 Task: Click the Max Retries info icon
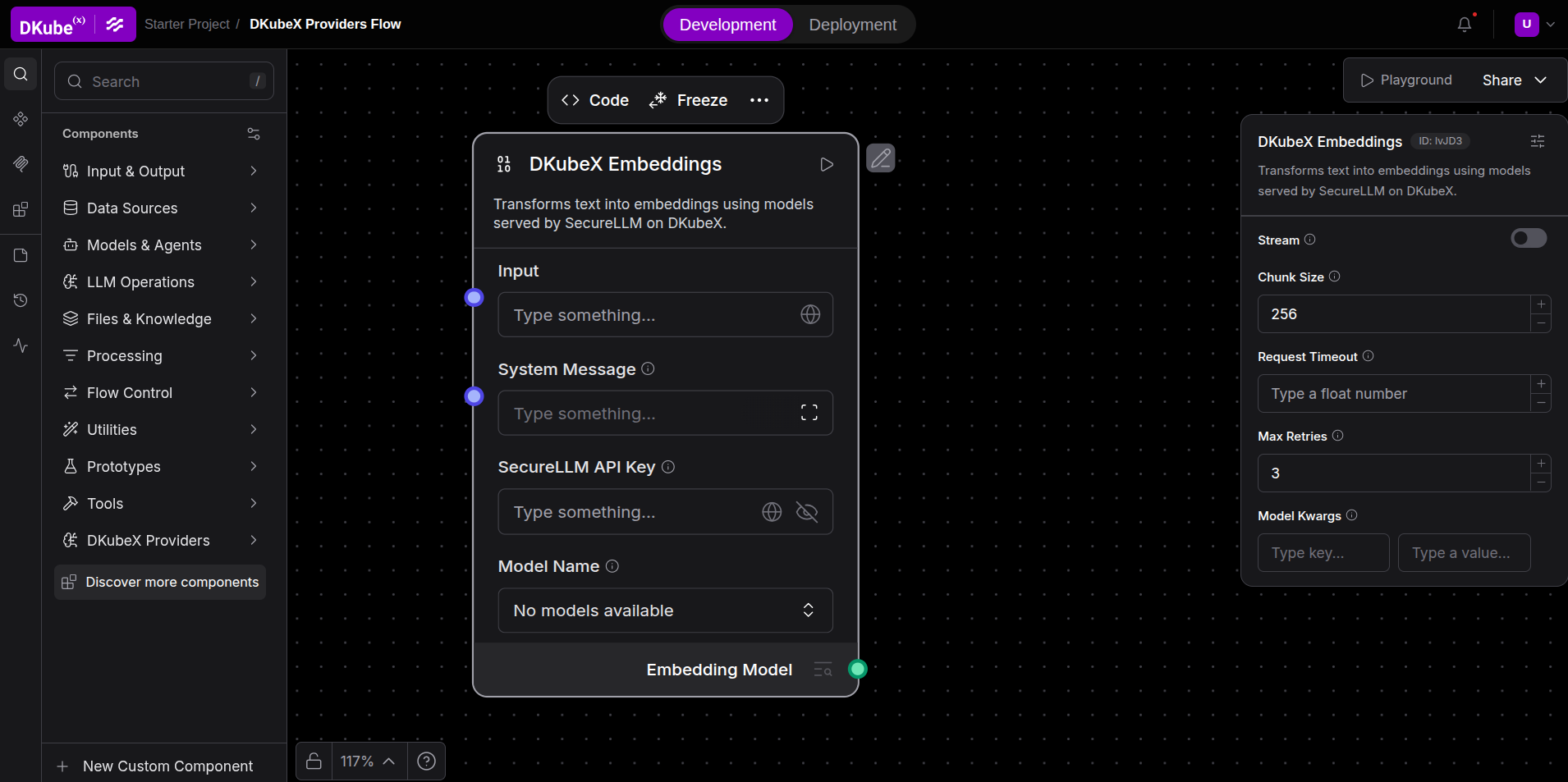1338,436
